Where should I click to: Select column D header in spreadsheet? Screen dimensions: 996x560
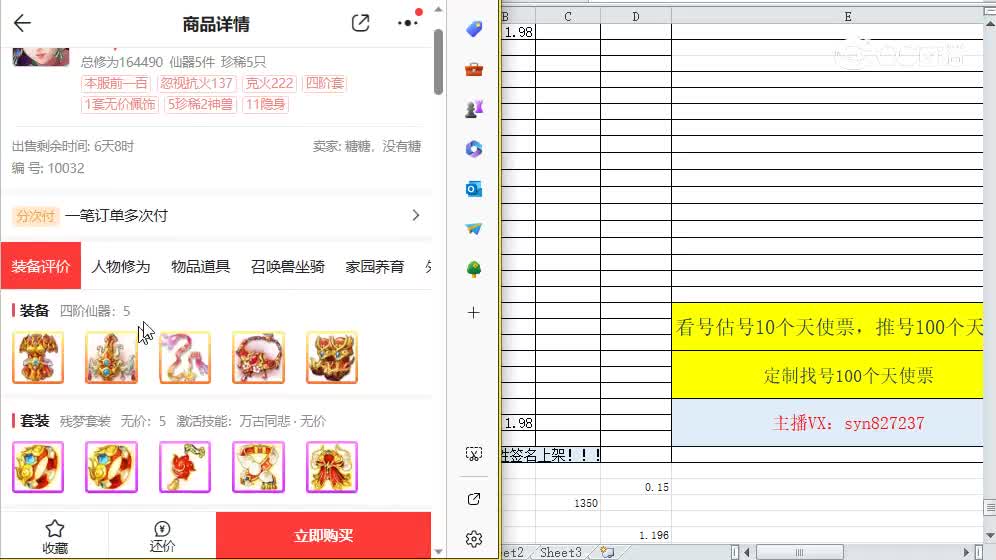tap(636, 17)
